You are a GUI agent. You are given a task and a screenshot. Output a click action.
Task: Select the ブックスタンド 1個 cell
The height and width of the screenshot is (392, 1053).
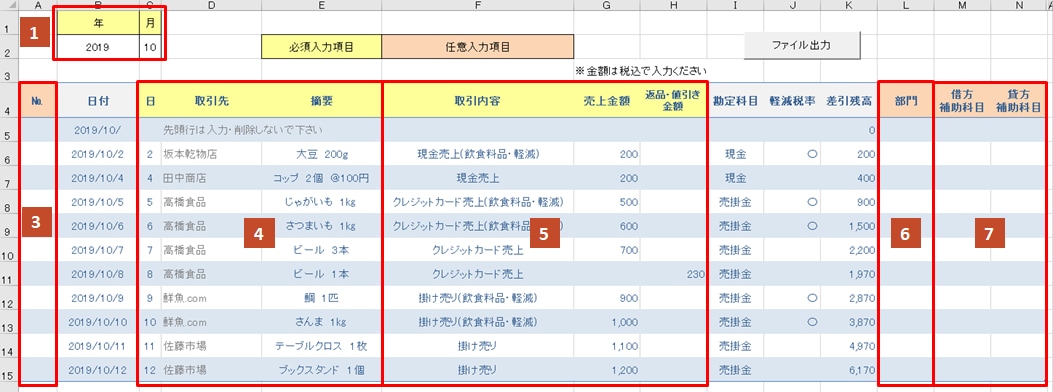(x=322, y=370)
